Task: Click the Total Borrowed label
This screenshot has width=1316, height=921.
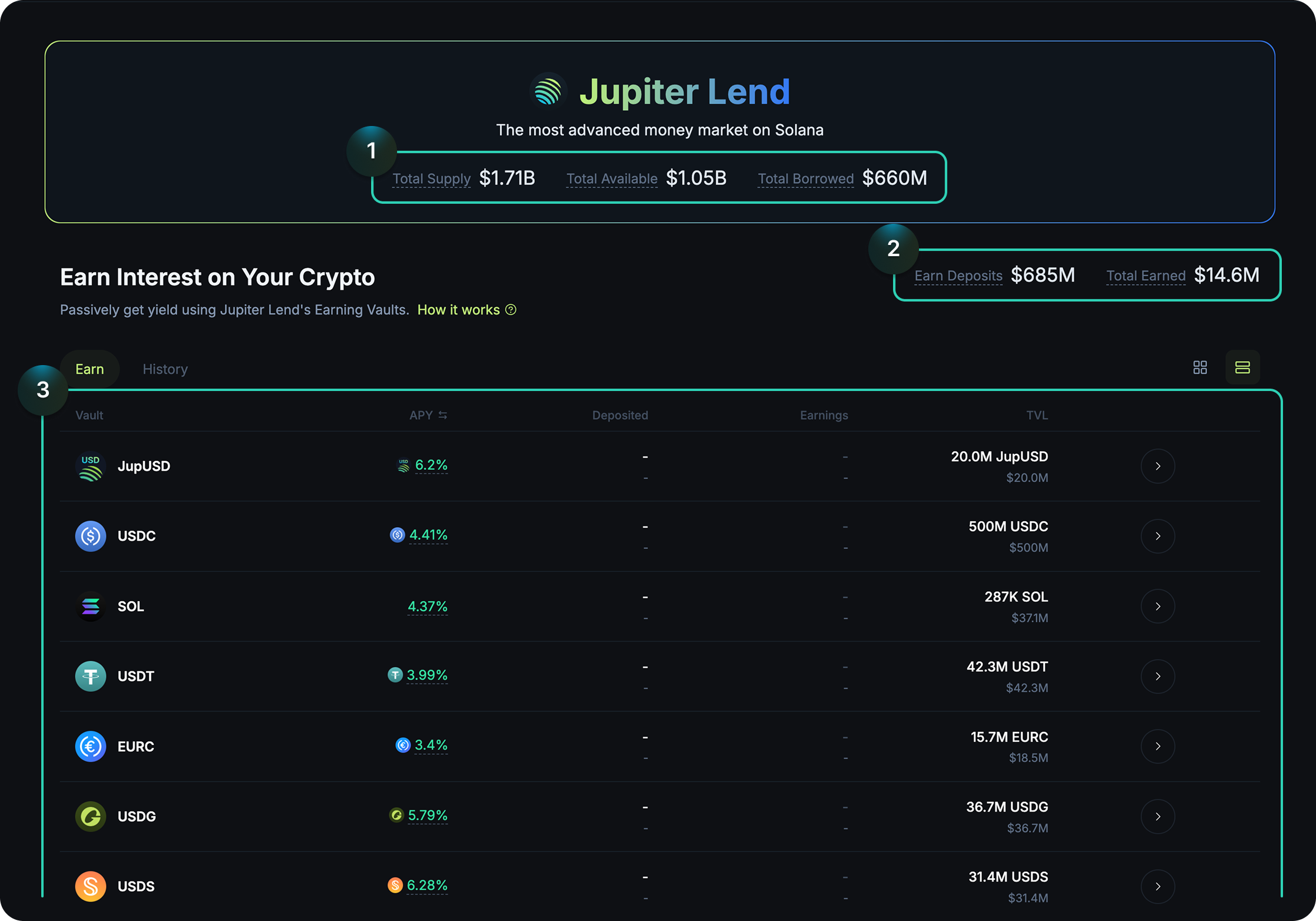Action: 805,178
